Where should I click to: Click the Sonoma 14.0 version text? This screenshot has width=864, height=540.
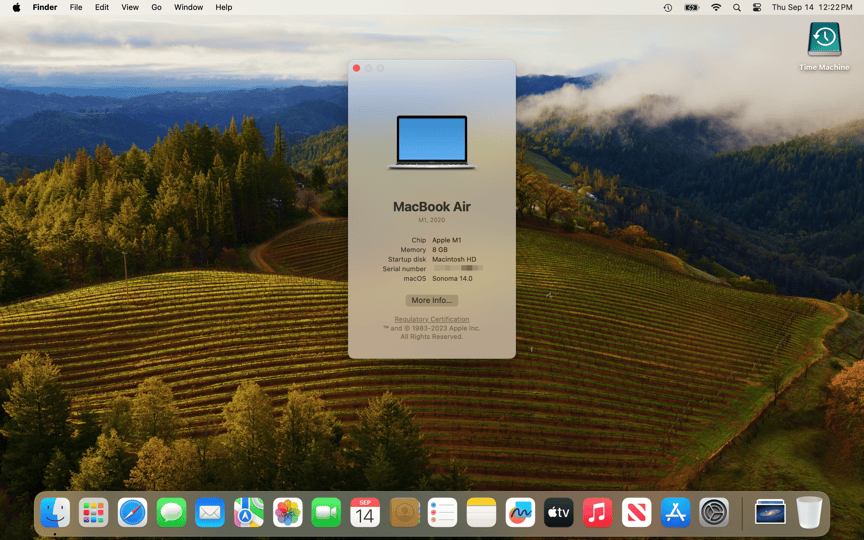click(x=452, y=278)
